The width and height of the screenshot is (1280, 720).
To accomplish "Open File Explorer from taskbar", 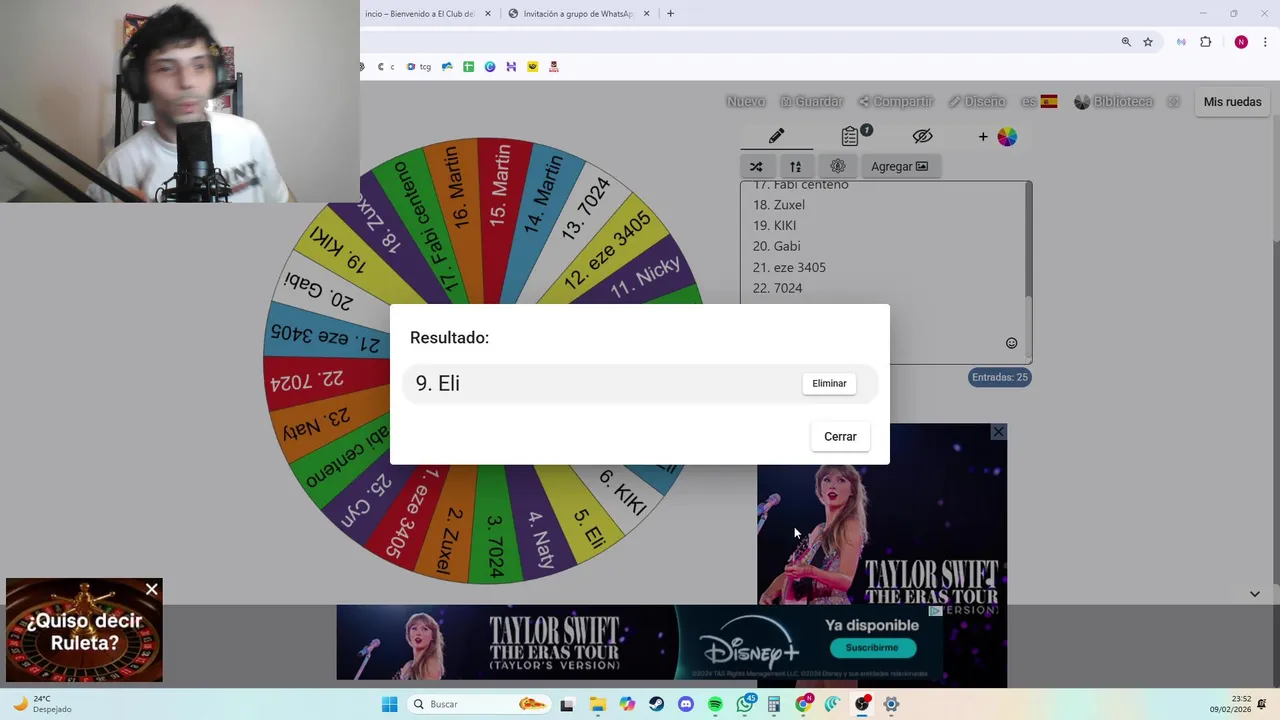I will [597, 704].
